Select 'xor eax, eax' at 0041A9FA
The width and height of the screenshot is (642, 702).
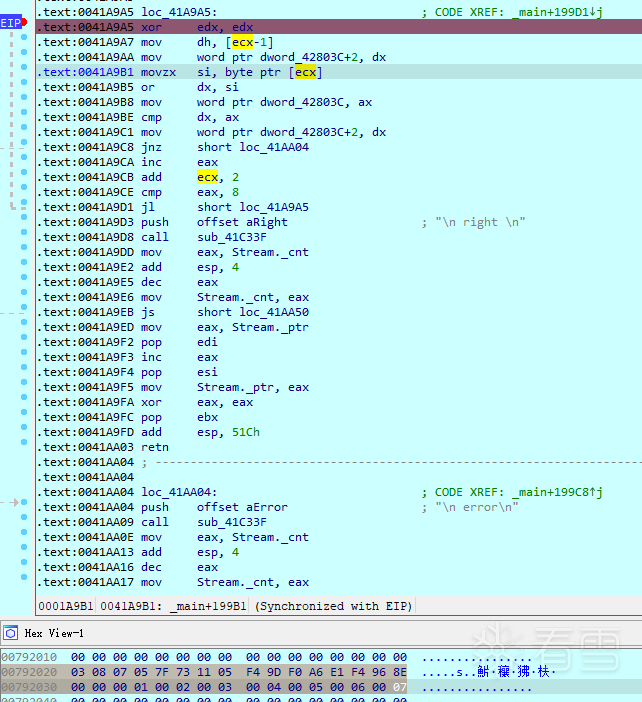pos(197,402)
